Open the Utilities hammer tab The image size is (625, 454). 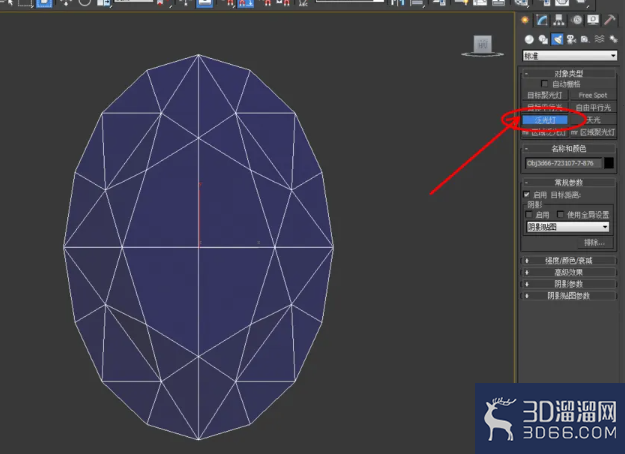610,20
